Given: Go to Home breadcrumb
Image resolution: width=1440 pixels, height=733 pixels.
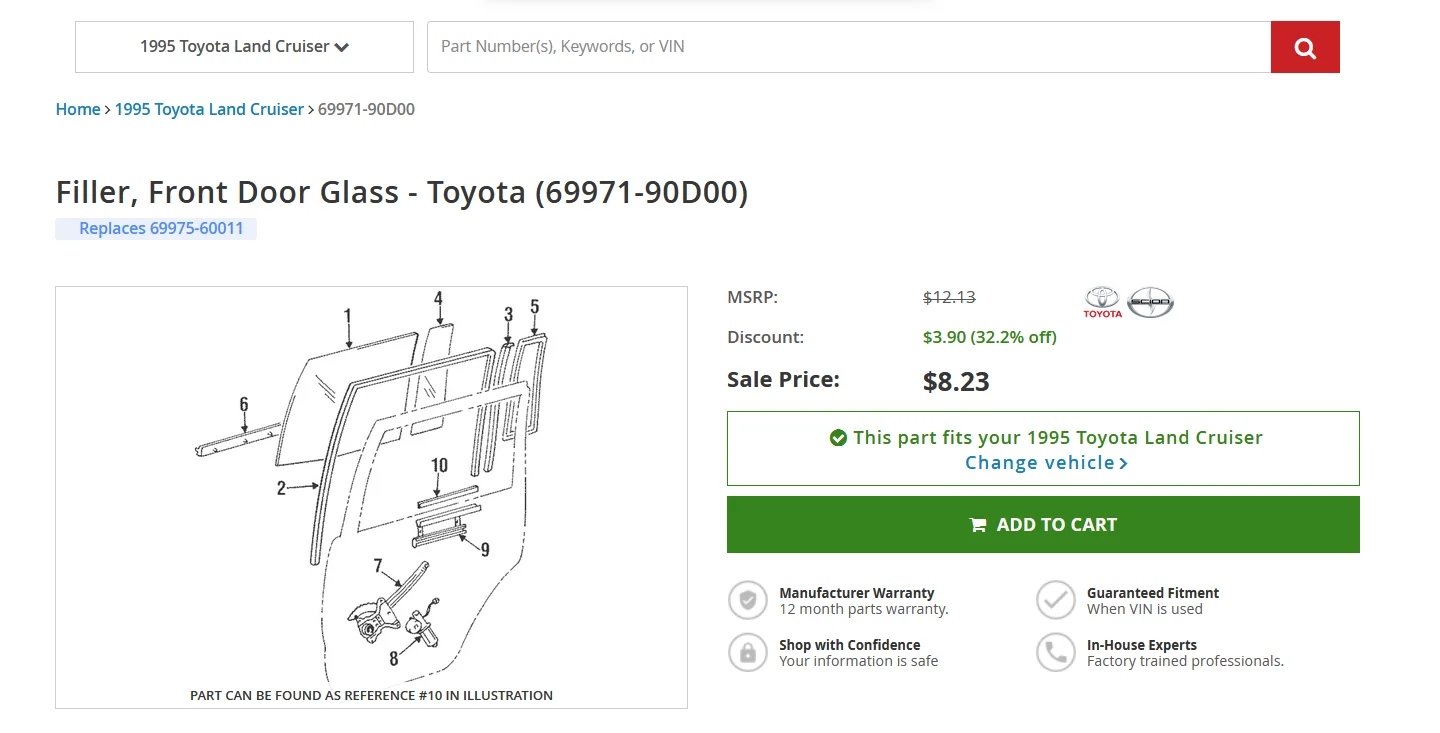Looking at the screenshot, I should (78, 109).
